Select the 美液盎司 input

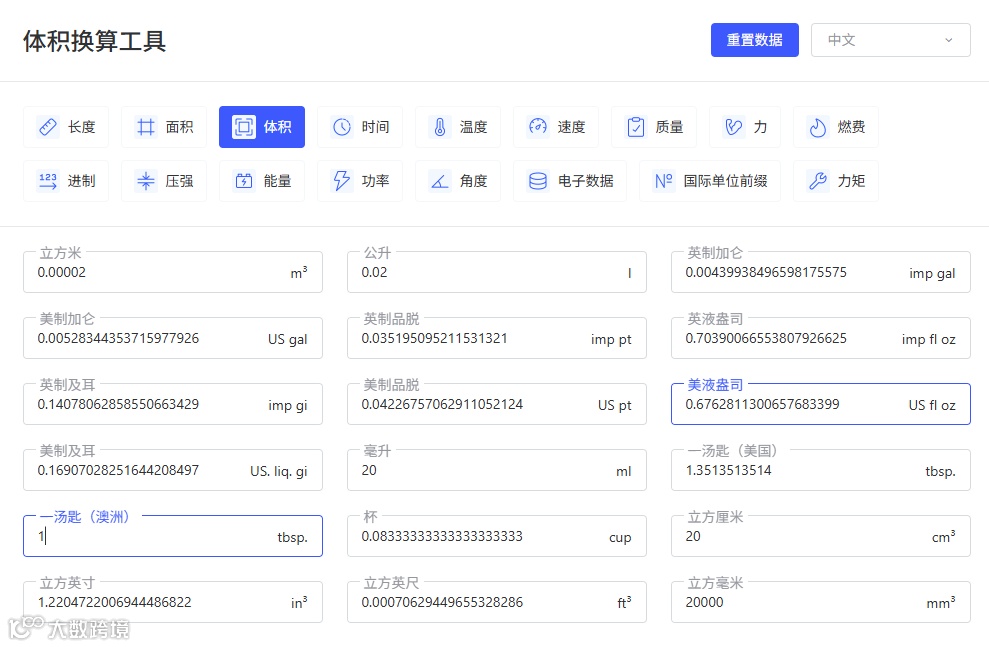[821, 404]
